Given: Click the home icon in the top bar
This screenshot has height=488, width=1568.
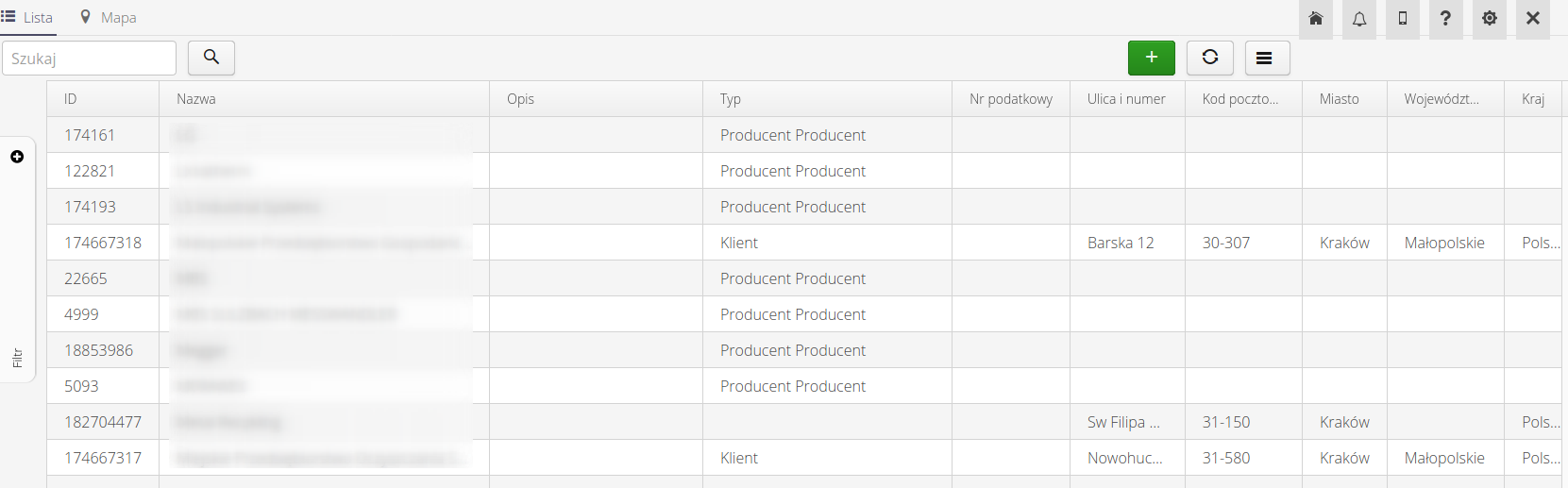Looking at the screenshot, I should [1315, 19].
